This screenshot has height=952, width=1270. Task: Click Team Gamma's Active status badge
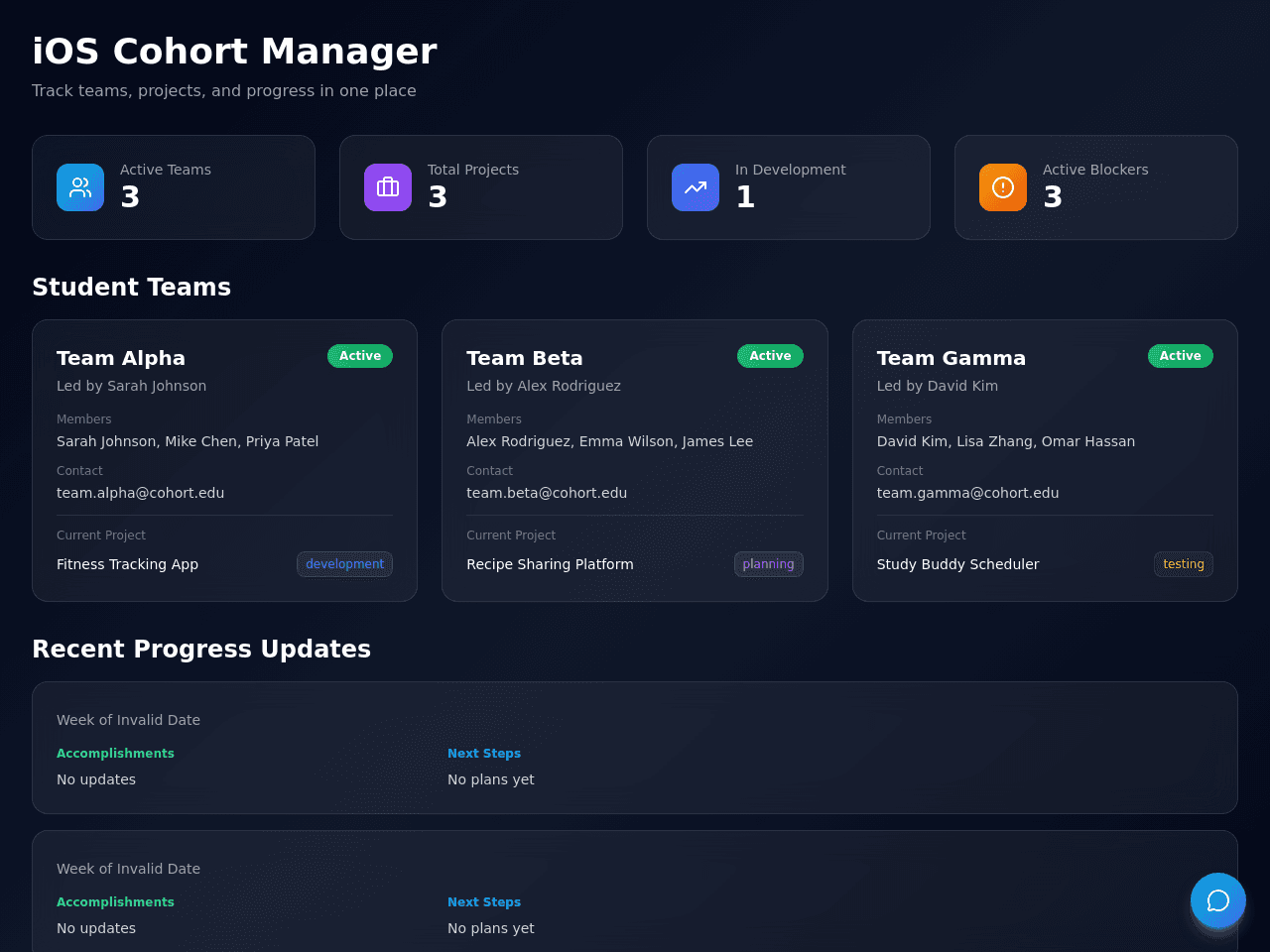pyautogui.click(x=1181, y=356)
